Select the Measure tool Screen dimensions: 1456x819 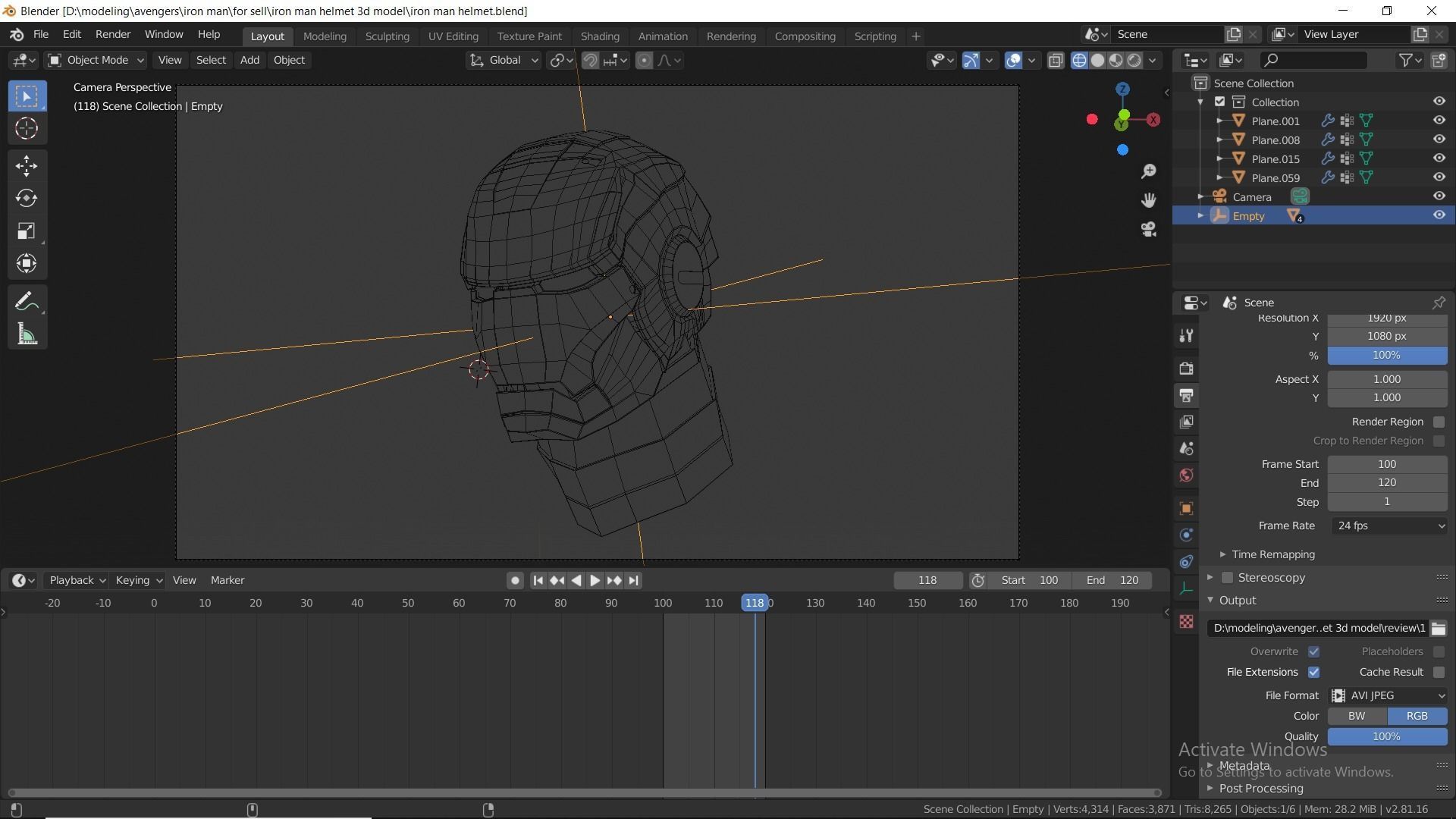[x=27, y=334]
